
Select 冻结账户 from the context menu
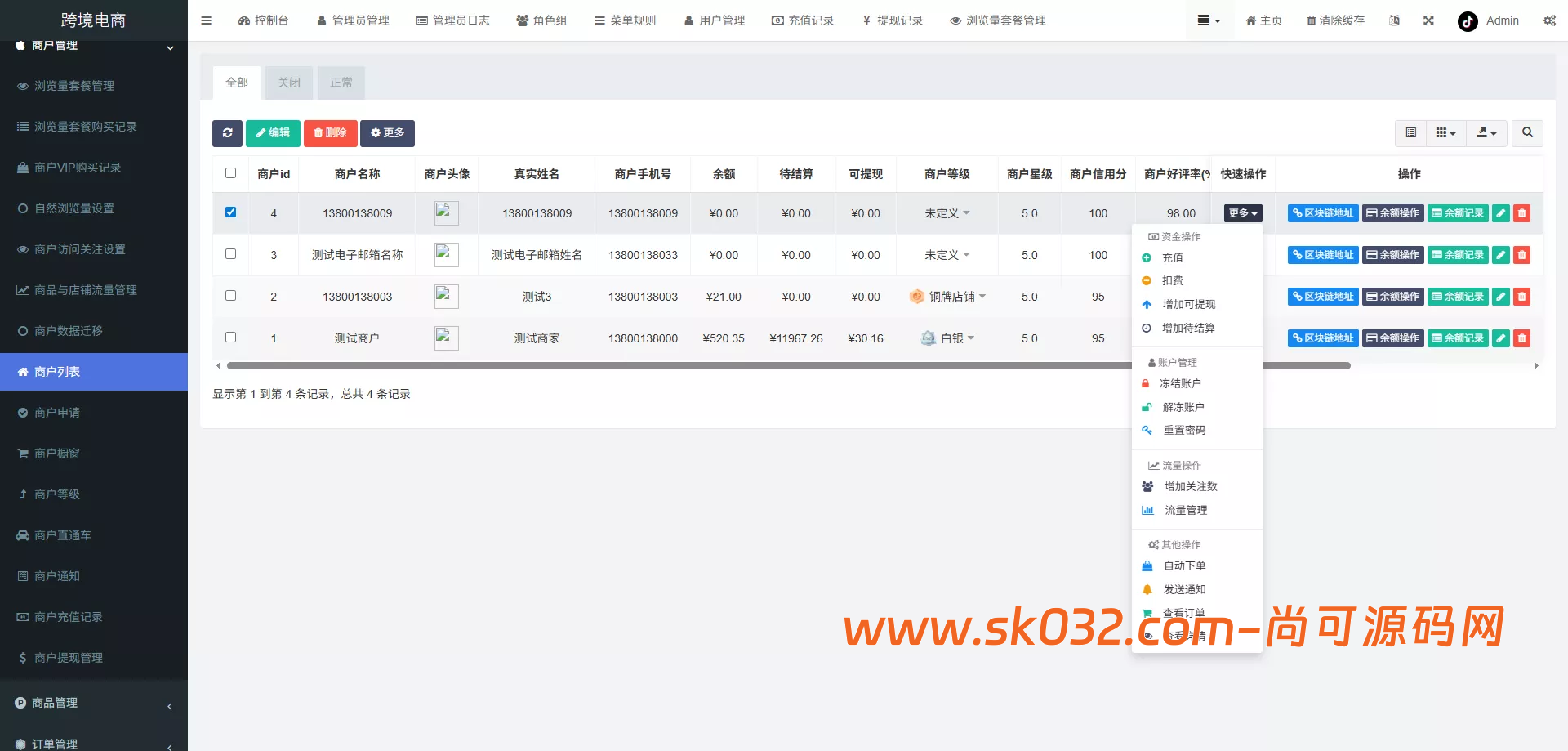coord(1182,383)
